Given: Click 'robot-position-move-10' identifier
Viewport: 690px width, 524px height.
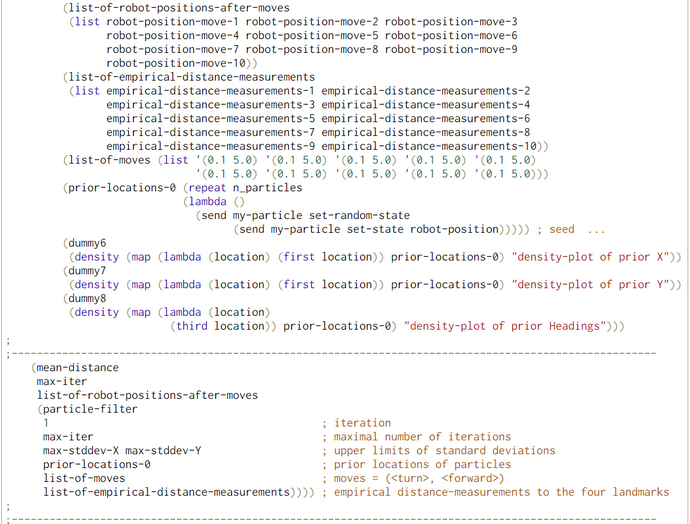Looking at the screenshot, I should 176,63.
